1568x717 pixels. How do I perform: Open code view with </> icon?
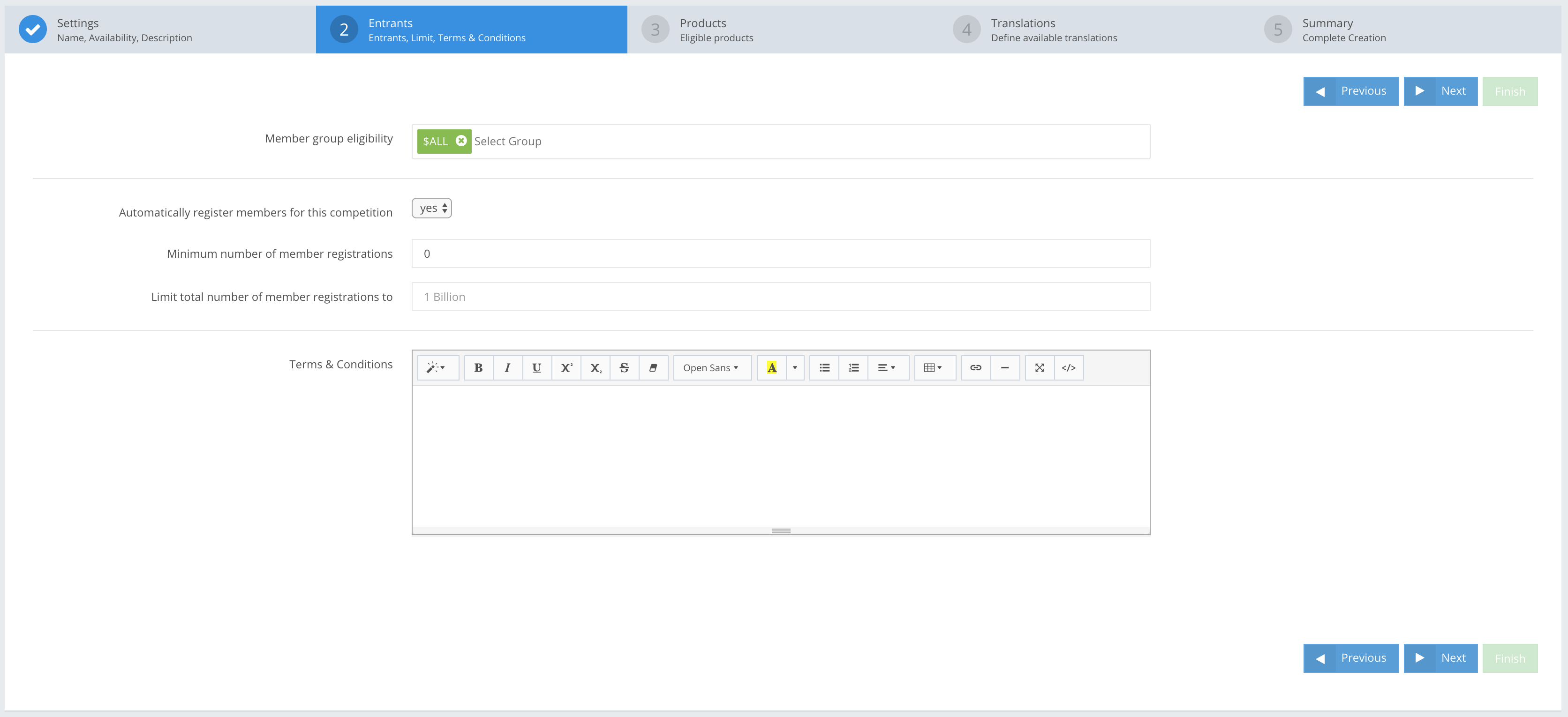(x=1068, y=368)
